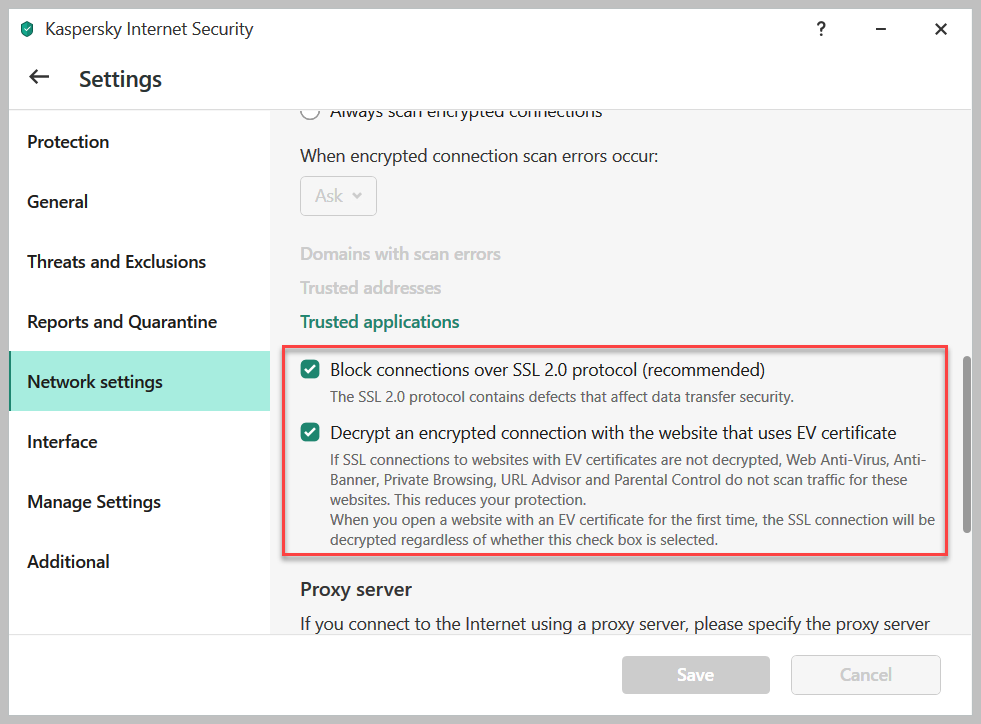Image resolution: width=981 pixels, height=724 pixels.
Task: Go to Additional settings section
Action: click(68, 562)
